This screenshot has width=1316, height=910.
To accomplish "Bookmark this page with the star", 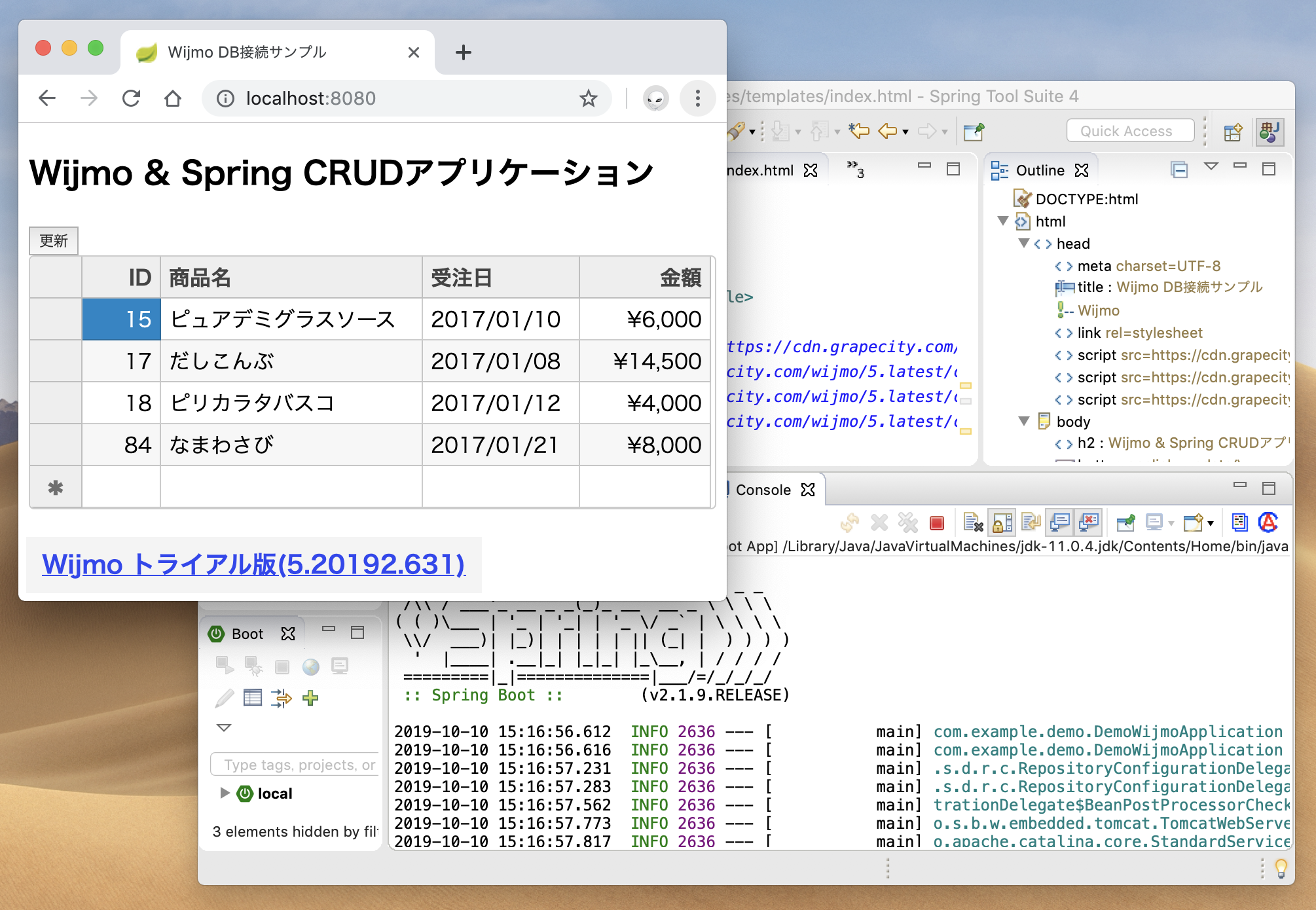I will (x=588, y=98).
